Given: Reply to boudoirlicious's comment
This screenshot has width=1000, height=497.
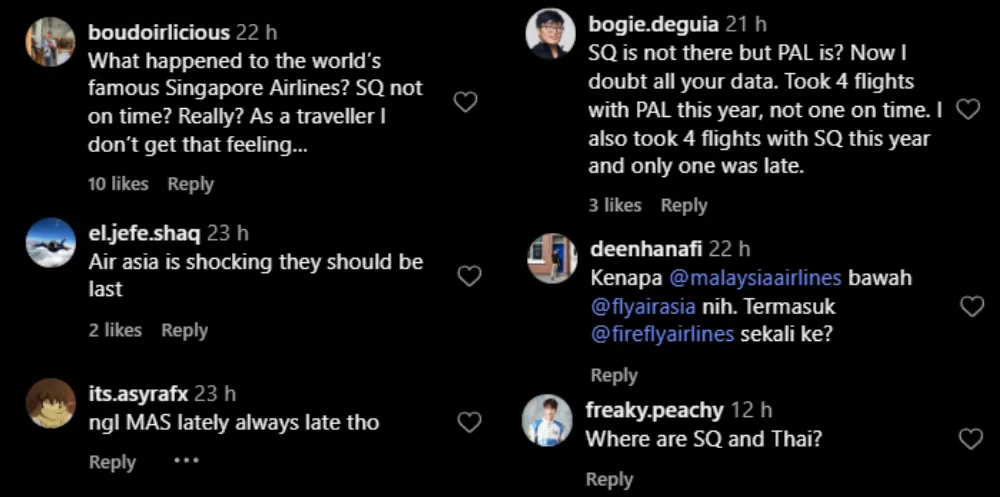Looking at the screenshot, I should pos(190,184).
